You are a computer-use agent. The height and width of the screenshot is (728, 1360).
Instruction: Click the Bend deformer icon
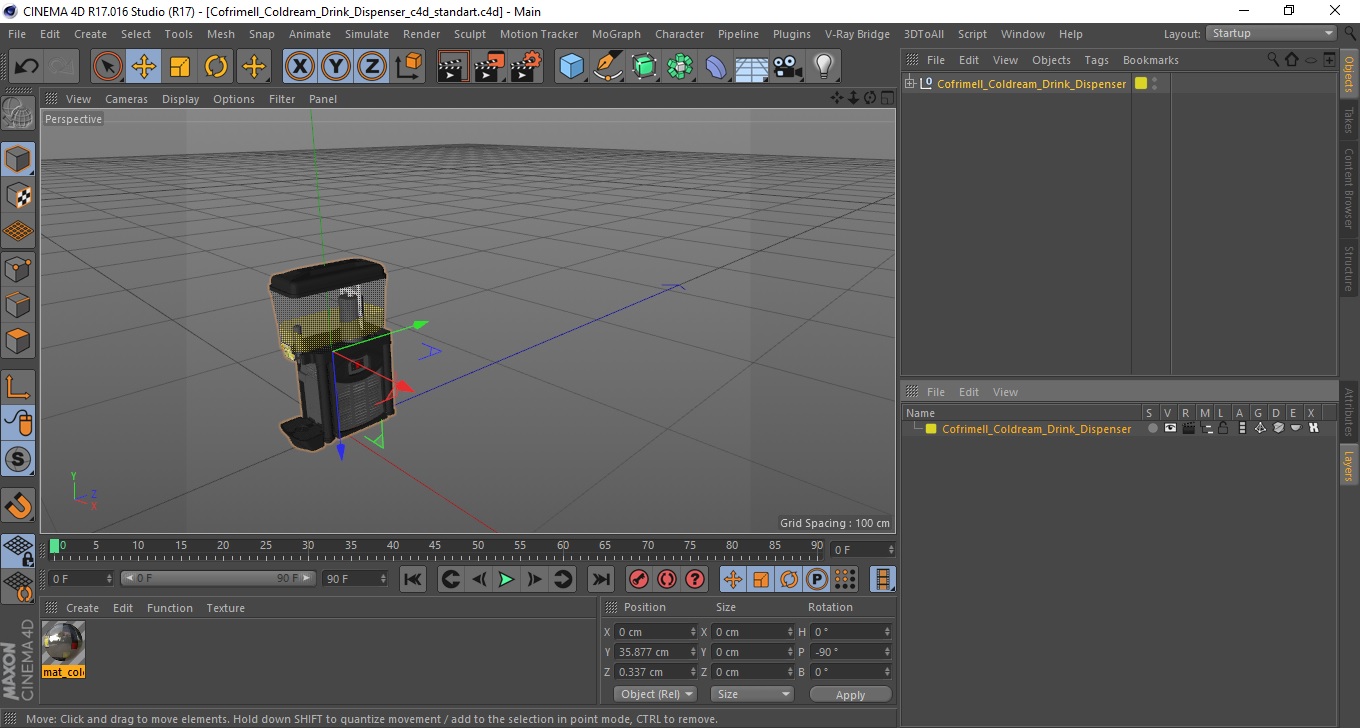(x=716, y=67)
